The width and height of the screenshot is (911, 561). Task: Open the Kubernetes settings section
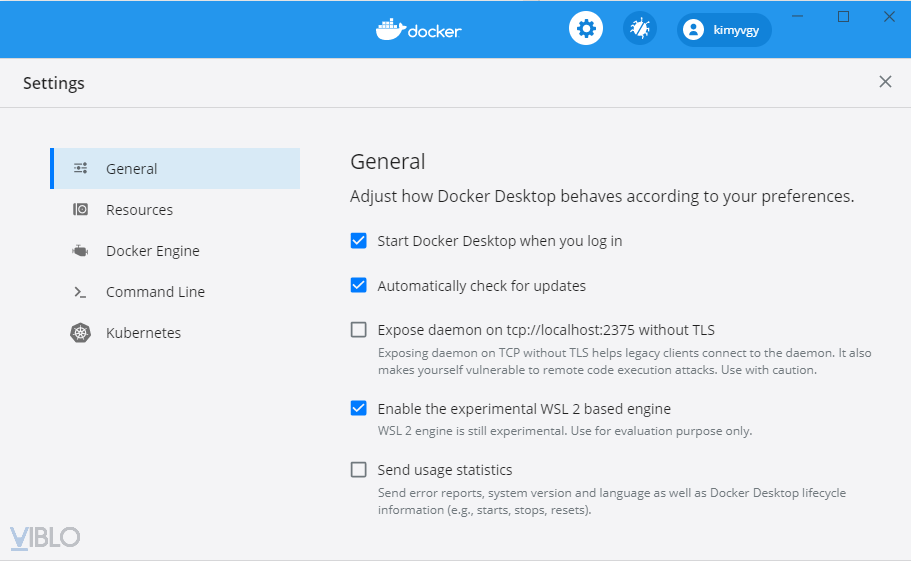[143, 333]
